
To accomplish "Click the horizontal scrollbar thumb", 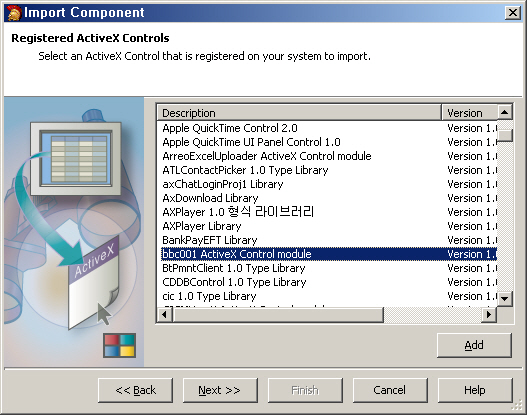I will tap(278, 315).
